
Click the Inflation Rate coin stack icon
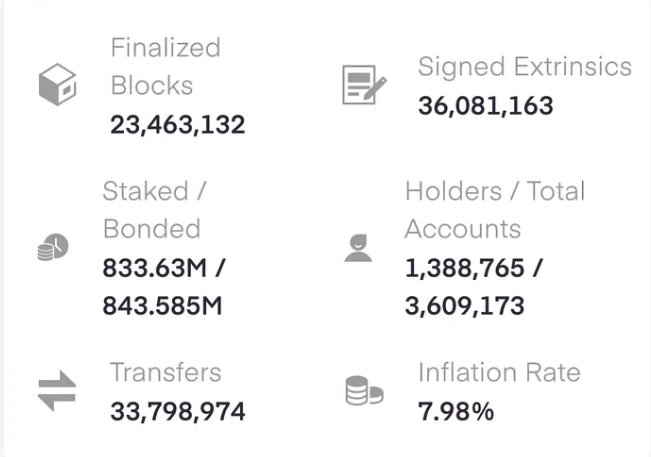tap(365, 390)
